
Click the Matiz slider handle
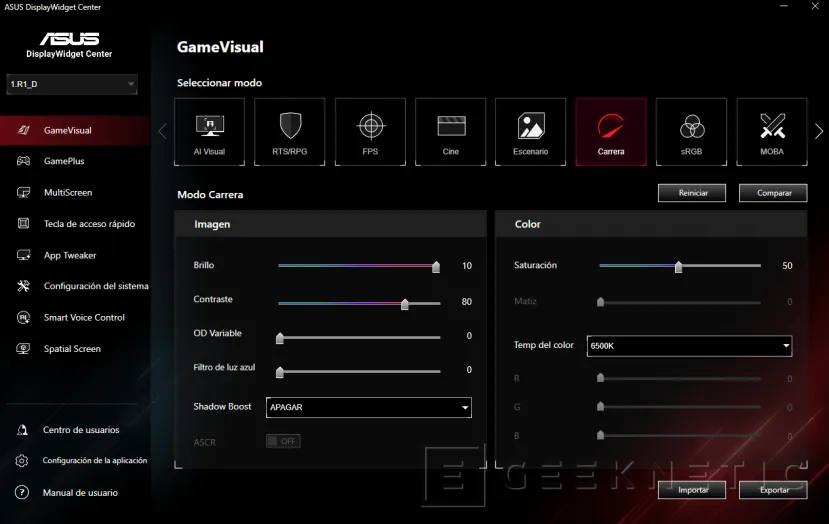coord(600,302)
